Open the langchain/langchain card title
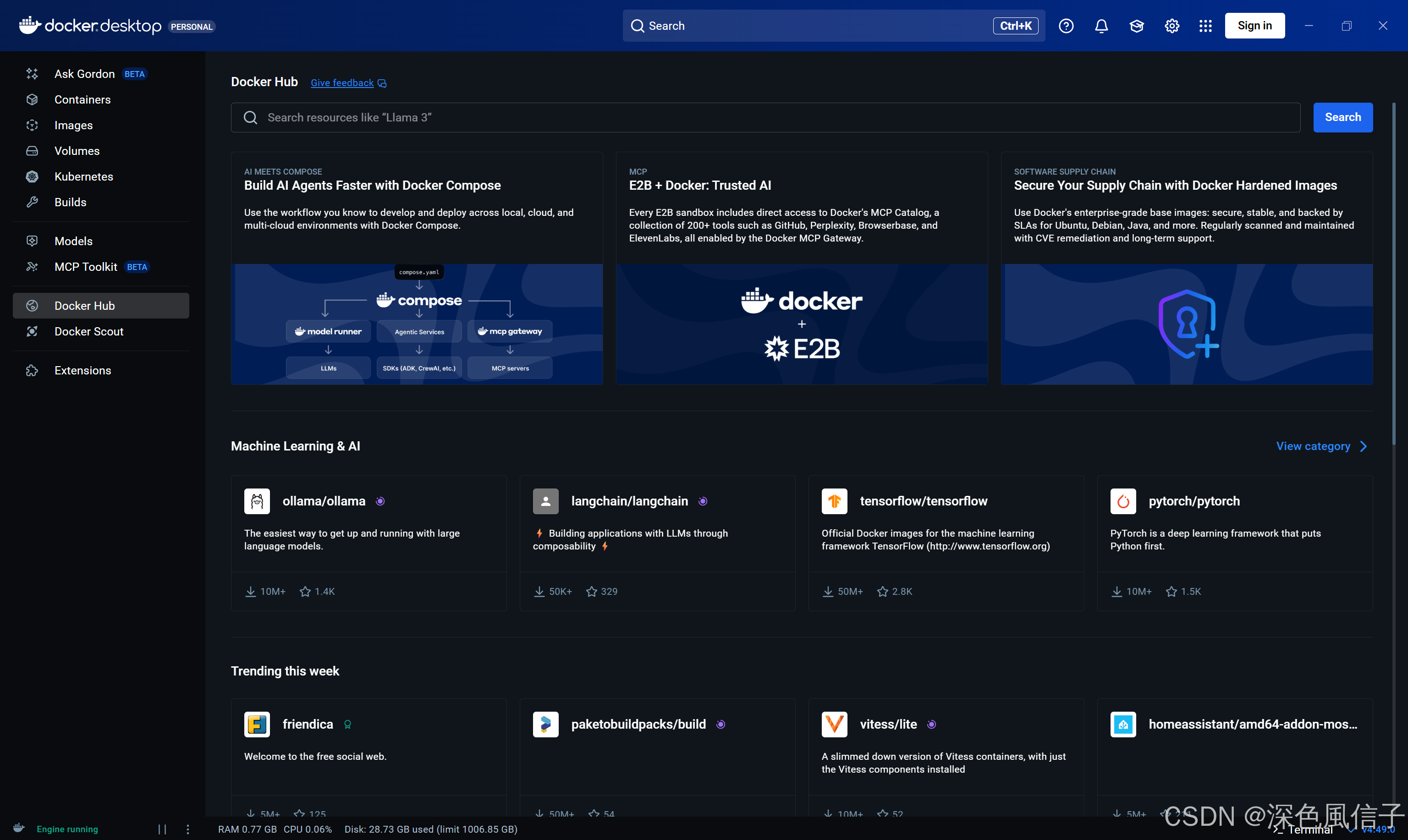Screen dimensions: 1408x840 click(630, 501)
